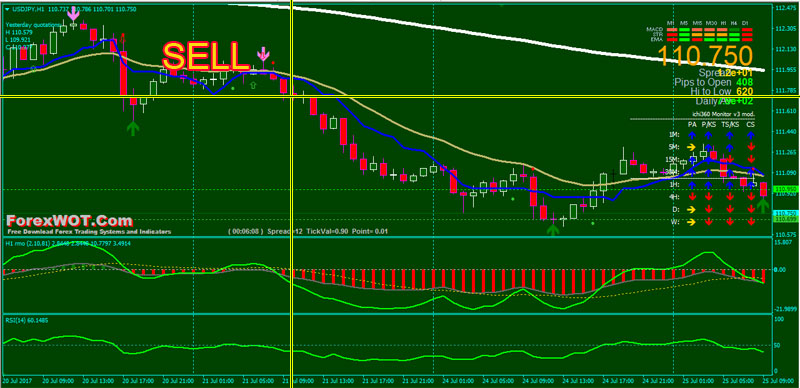This screenshot has height=388, width=800.
Task: Click the W row CS red down arrow
Action: (751, 222)
